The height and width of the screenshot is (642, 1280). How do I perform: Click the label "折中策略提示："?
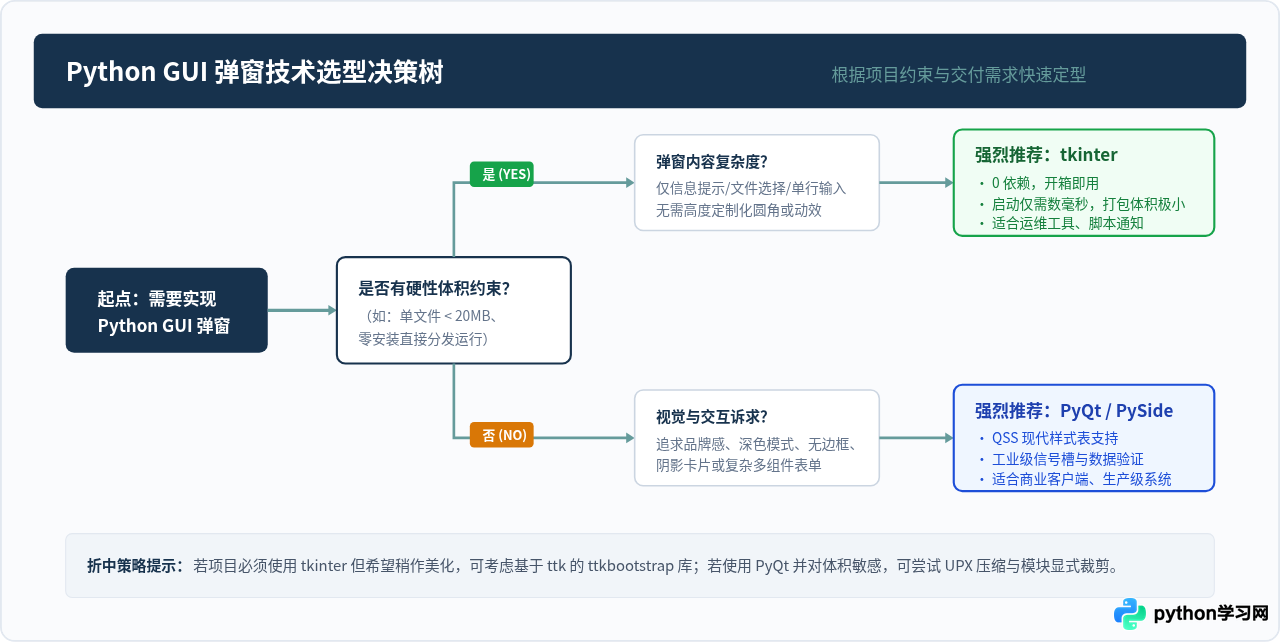click(137, 566)
